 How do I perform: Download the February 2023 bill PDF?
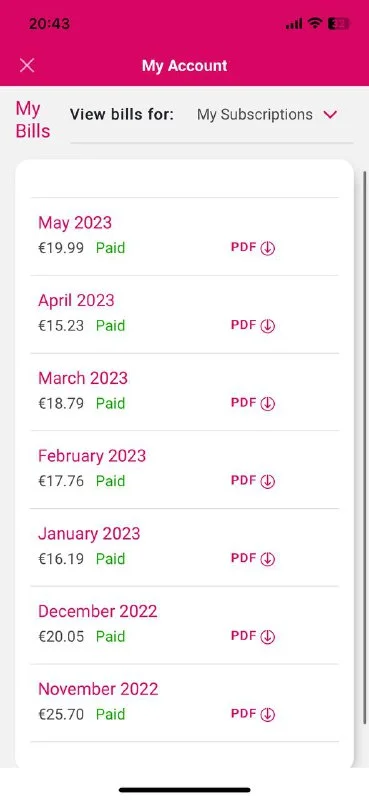click(253, 481)
